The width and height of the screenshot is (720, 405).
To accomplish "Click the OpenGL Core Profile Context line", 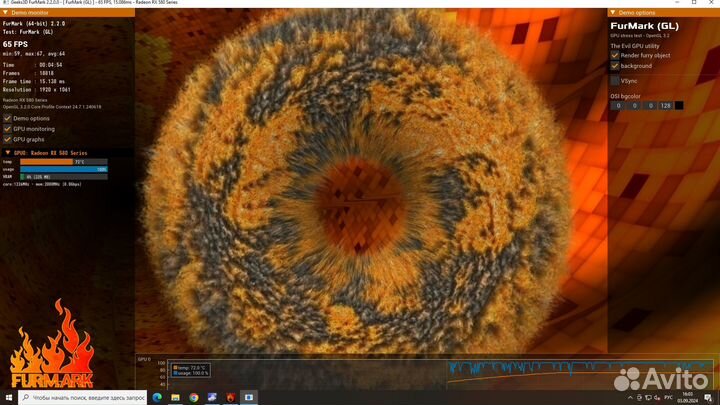I will (52, 107).
